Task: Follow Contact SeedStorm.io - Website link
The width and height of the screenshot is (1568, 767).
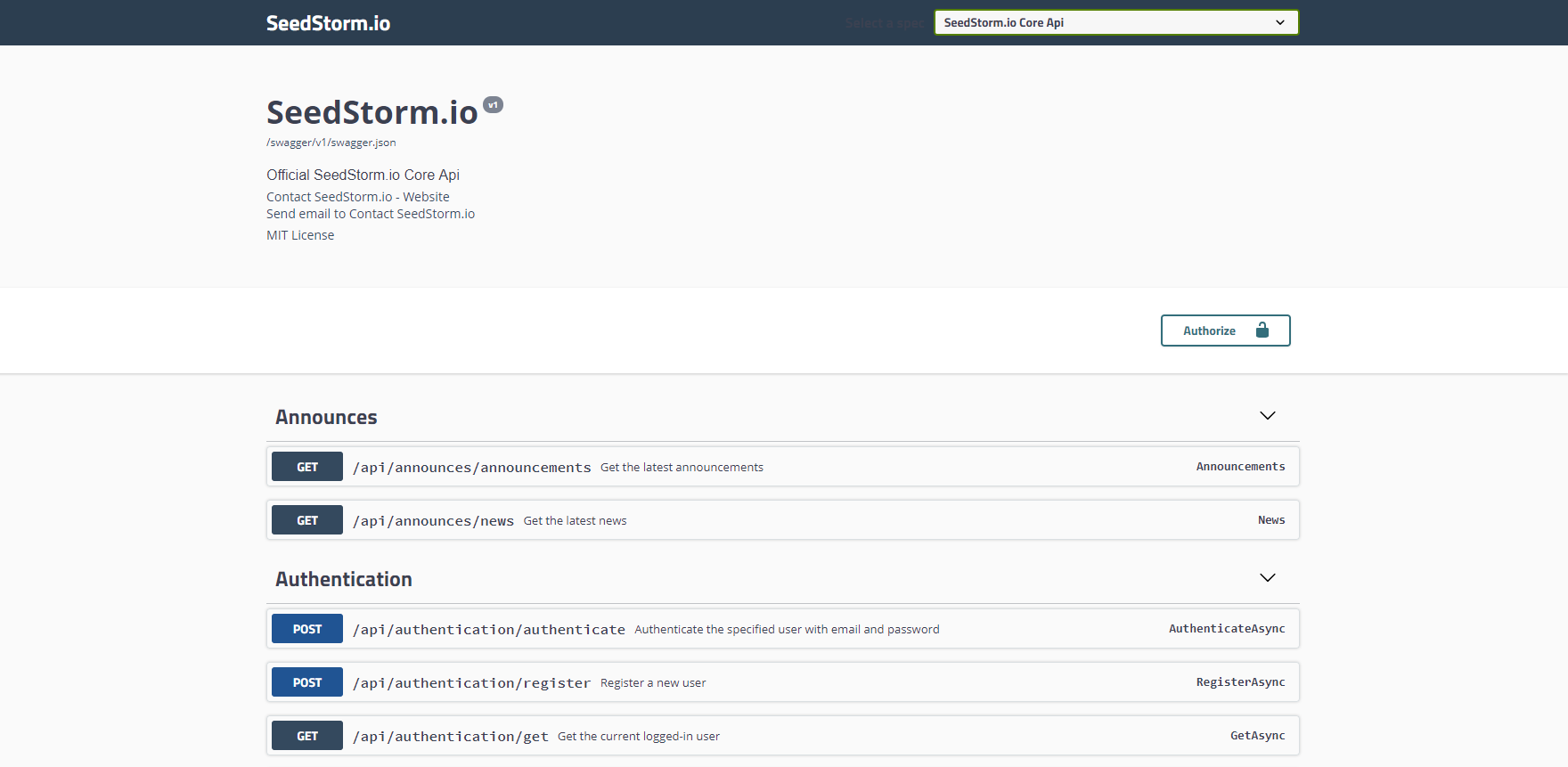Action: click(357, 197)
